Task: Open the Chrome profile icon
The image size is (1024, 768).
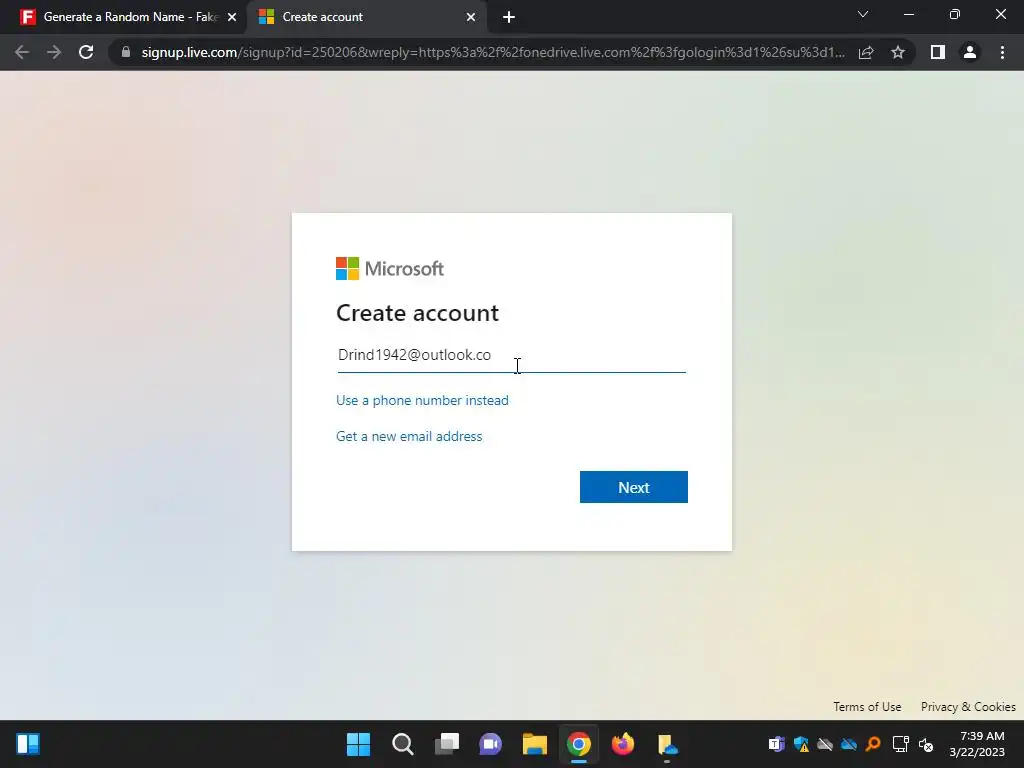Action: pos(970,52)
